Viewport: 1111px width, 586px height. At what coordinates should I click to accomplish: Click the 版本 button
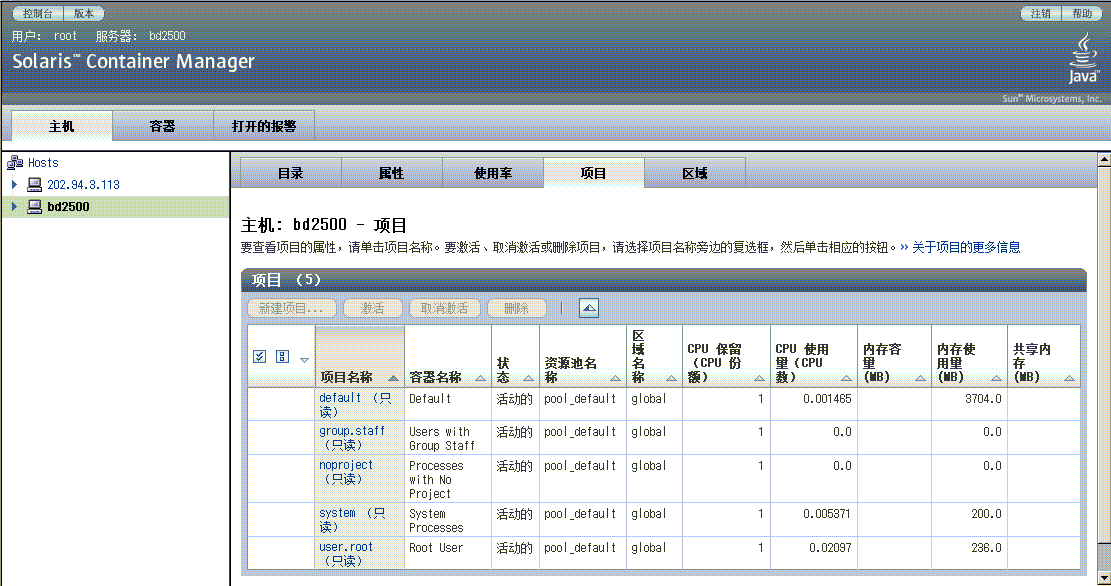(x=84, y=13)
